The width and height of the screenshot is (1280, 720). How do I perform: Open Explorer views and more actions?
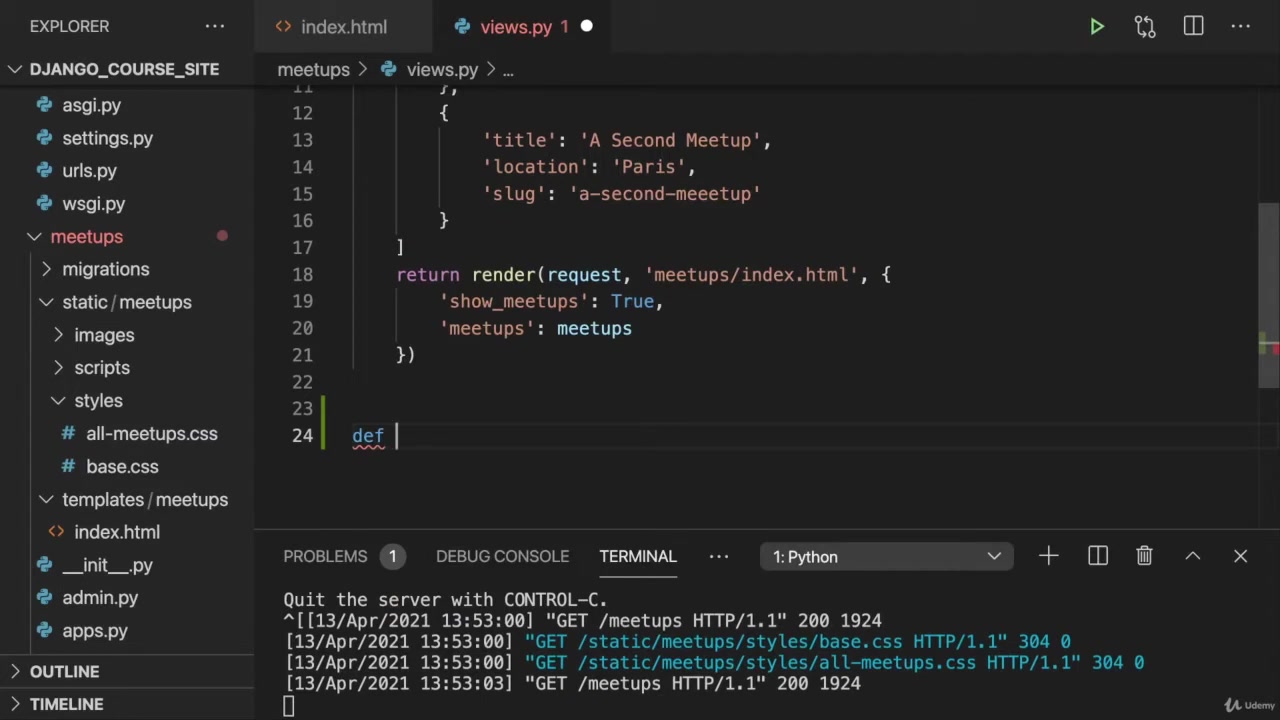coord(215,27)
